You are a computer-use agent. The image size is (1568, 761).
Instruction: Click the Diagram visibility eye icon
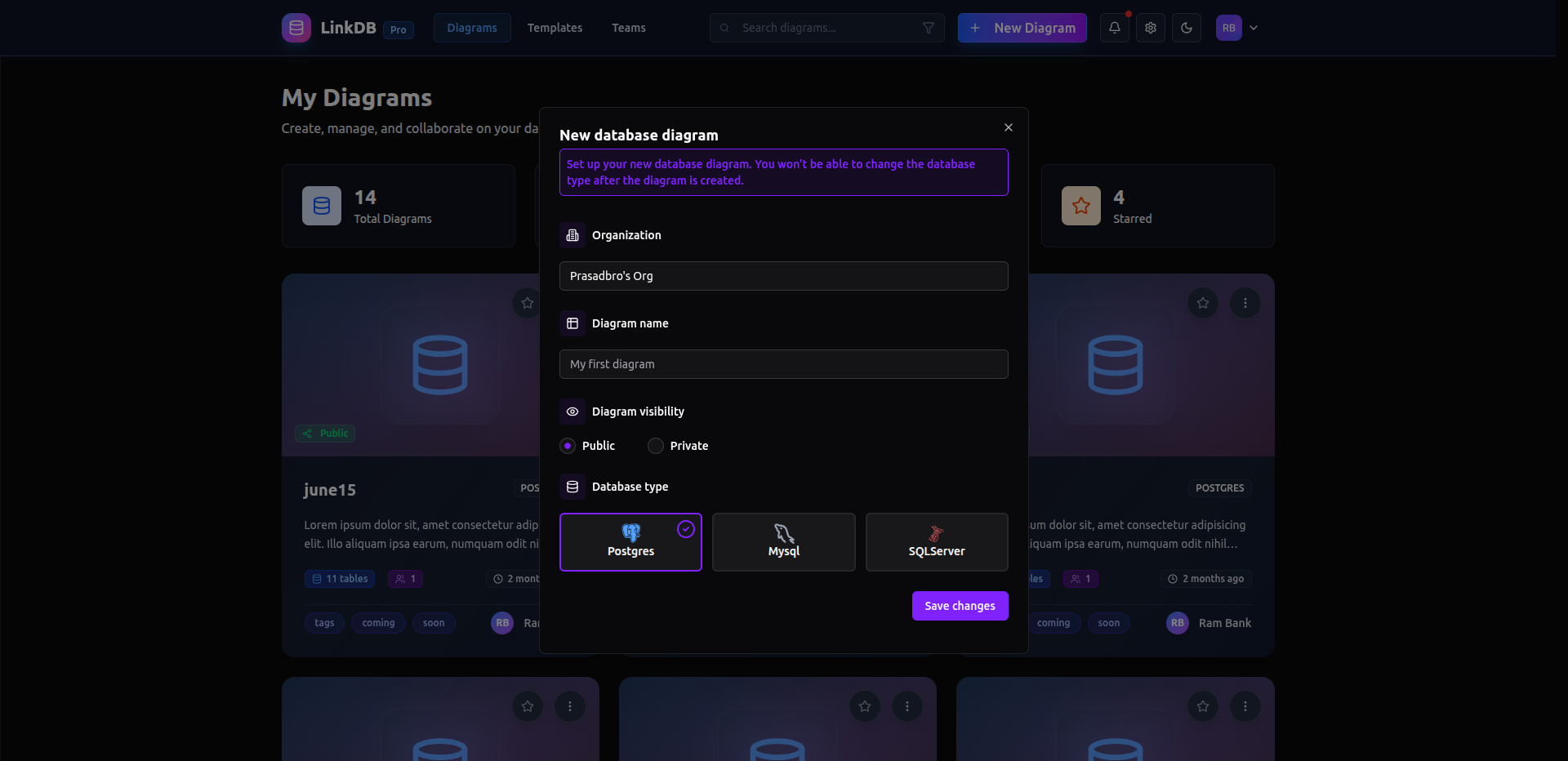[x=572, y=412]
